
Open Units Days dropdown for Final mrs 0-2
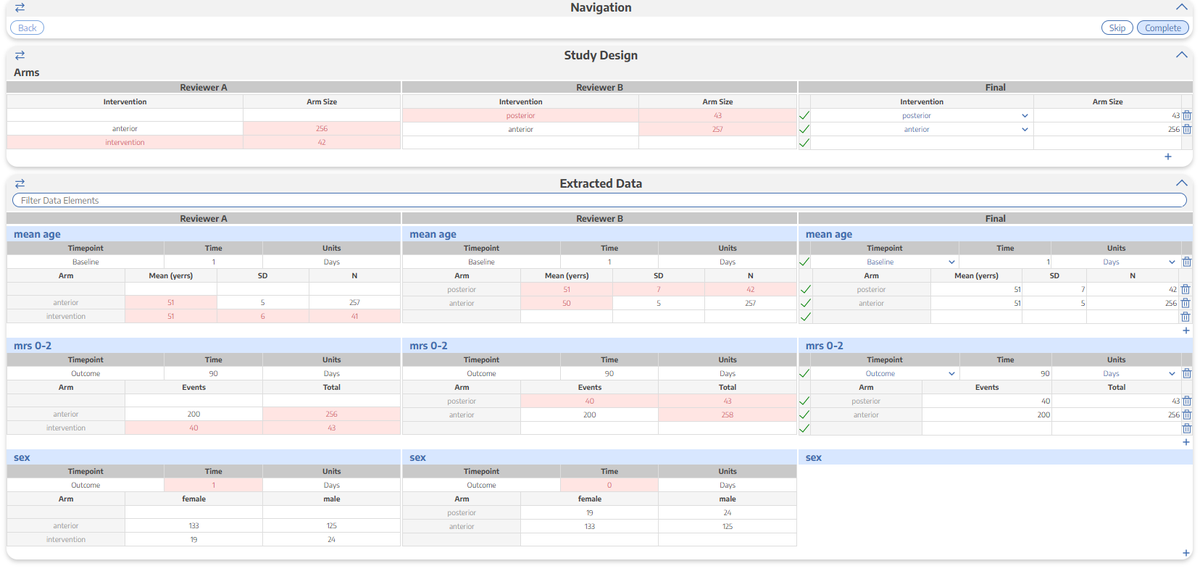pyautogui.click(x=1116, y=374)
